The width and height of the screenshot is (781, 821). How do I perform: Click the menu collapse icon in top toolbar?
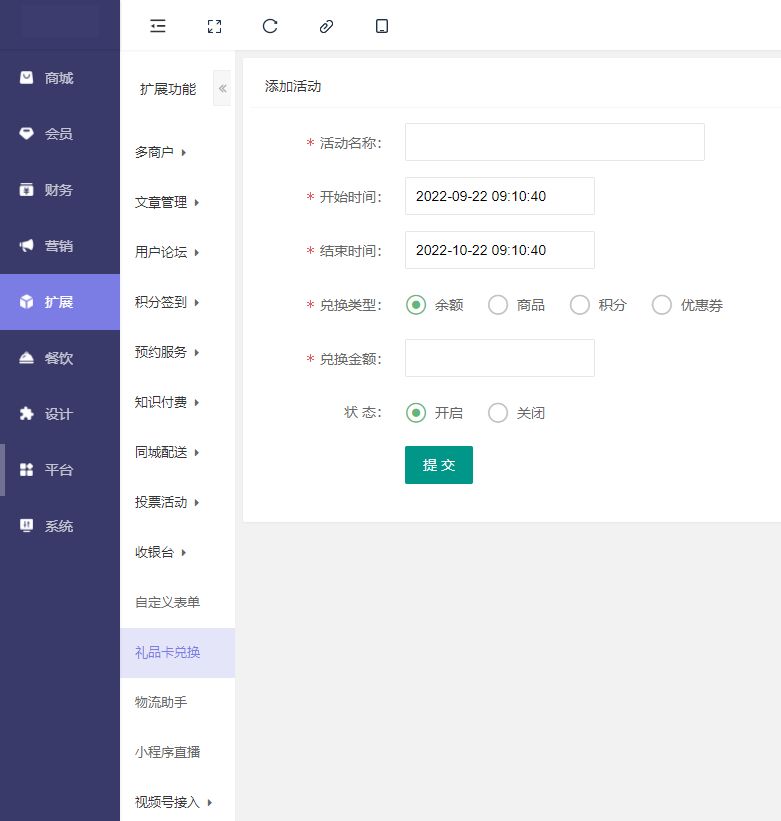pyautogui.click(x=158, y=27)
